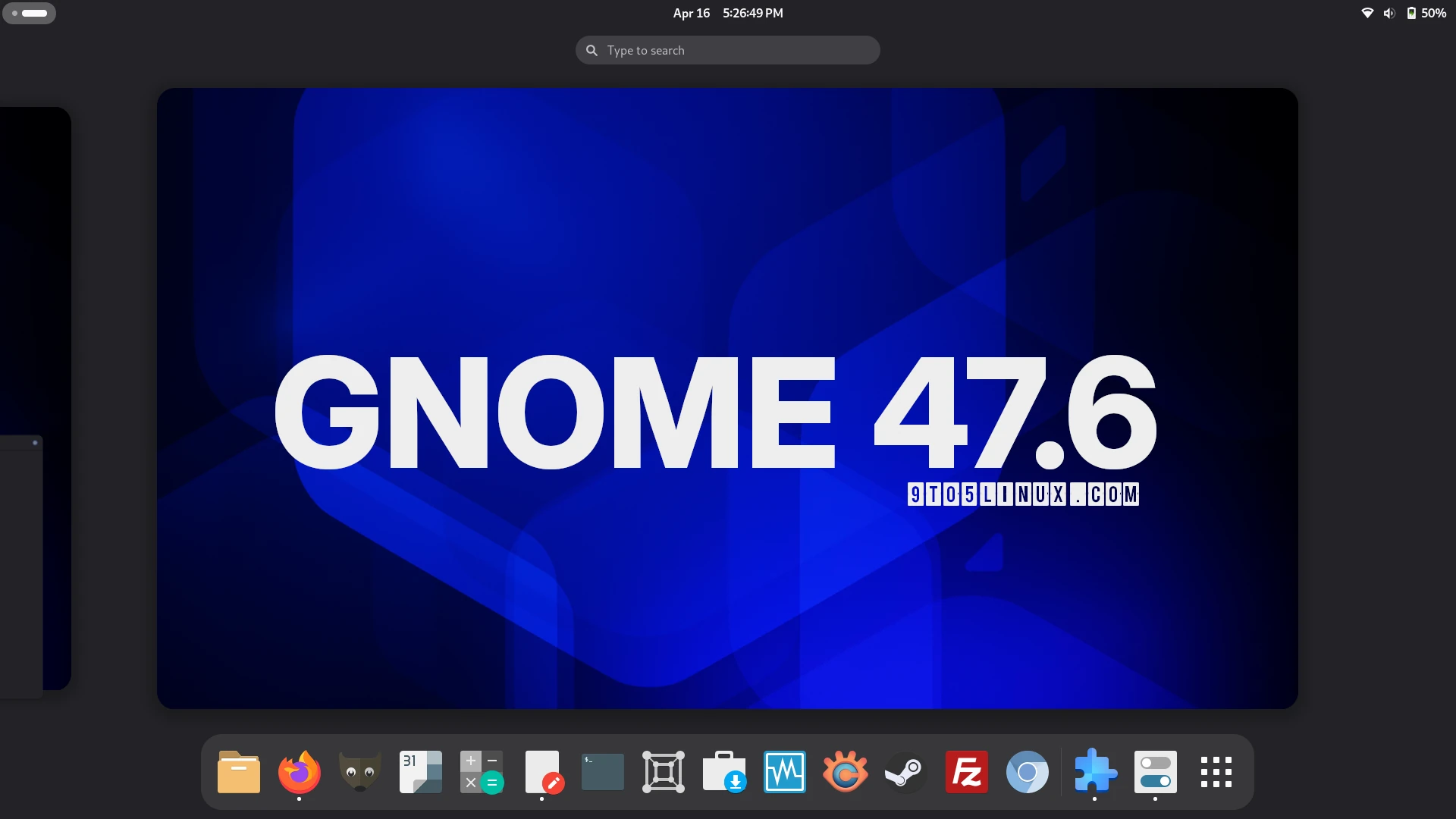Click the battery 50% indicator

point(1426,13)
